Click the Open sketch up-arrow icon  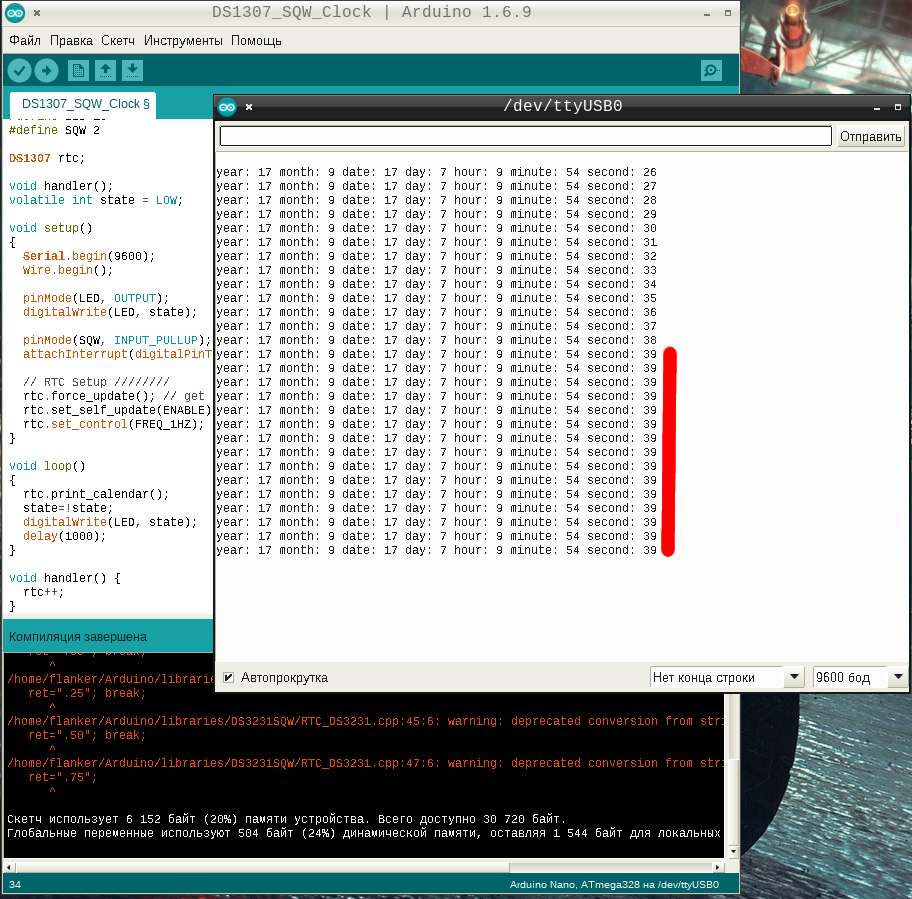click(105, 70)
